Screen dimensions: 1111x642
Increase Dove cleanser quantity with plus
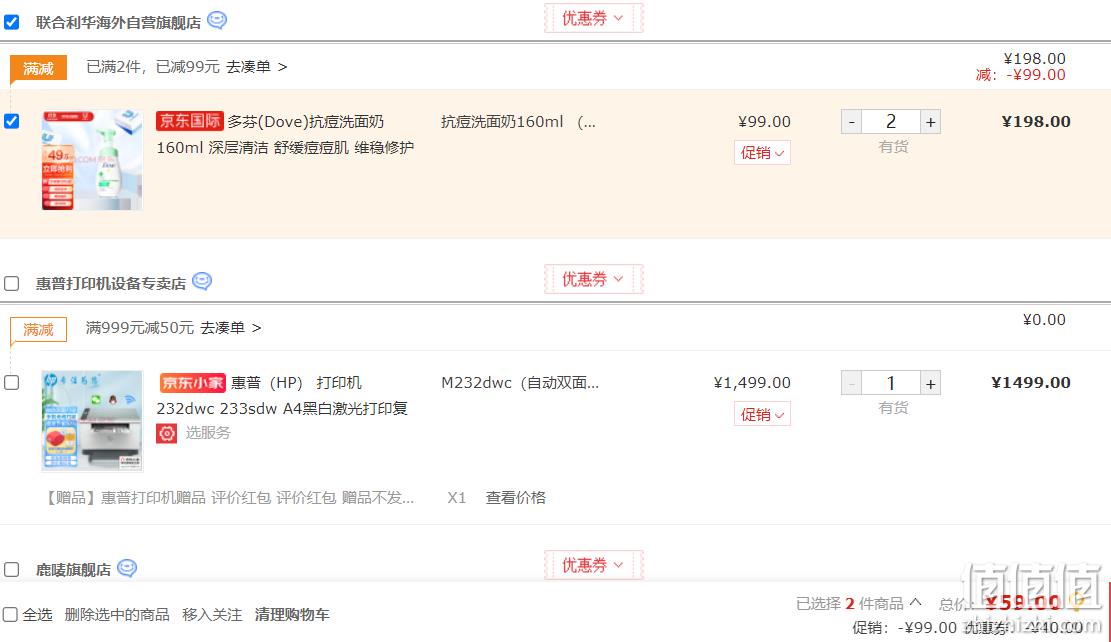(930, 122)
